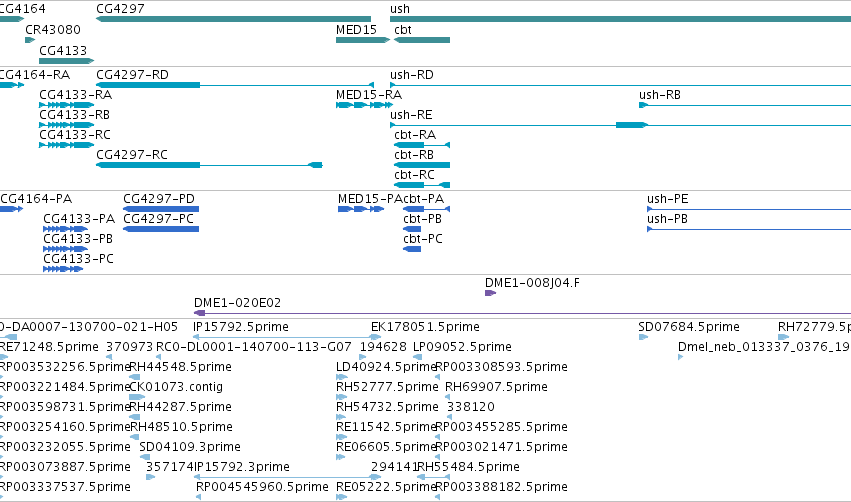Image resolution: width=851 pixels, height=502 pixels.
Task: Click the Dmel_neb_013337 feature label
Action: [x=764, y=347]
